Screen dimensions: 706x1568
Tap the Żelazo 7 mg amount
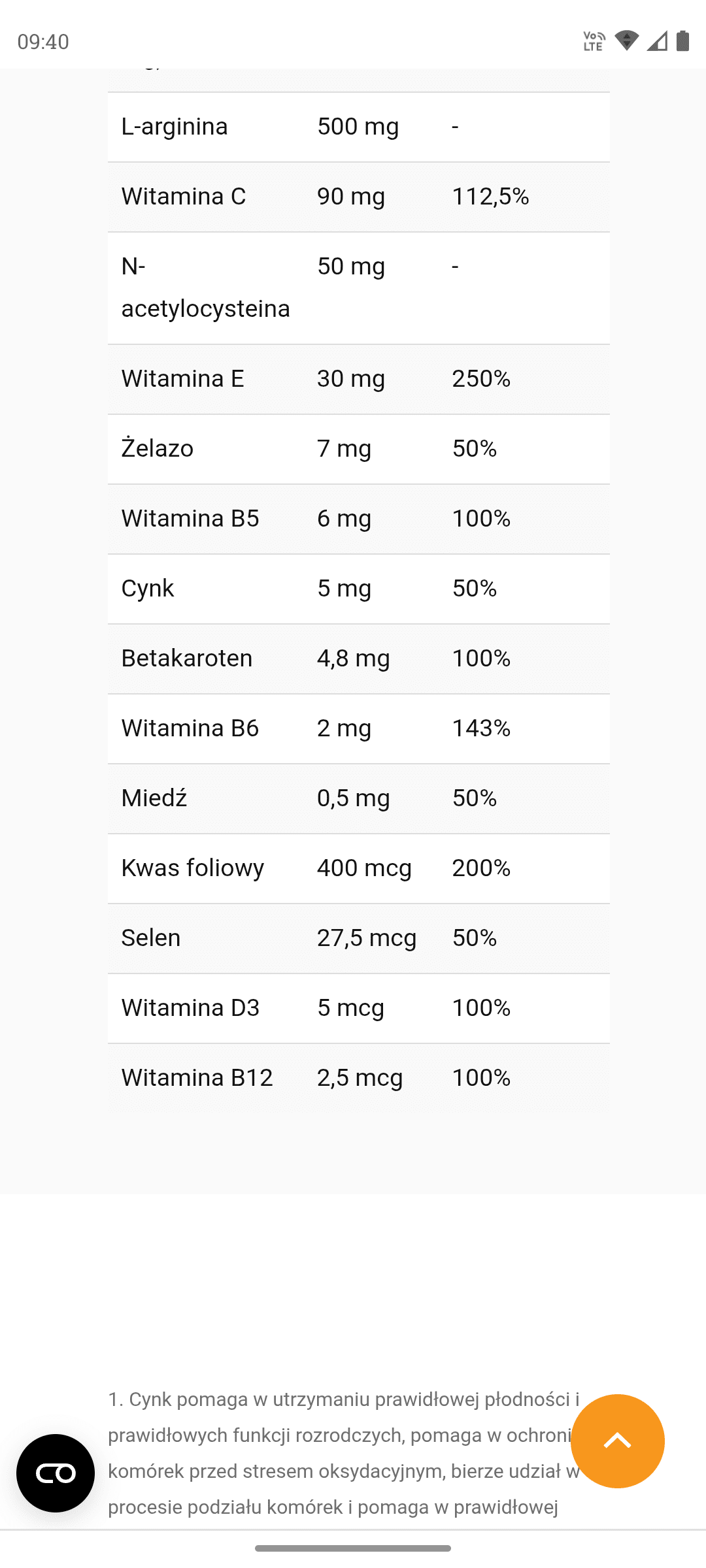[x=344, y=448]
